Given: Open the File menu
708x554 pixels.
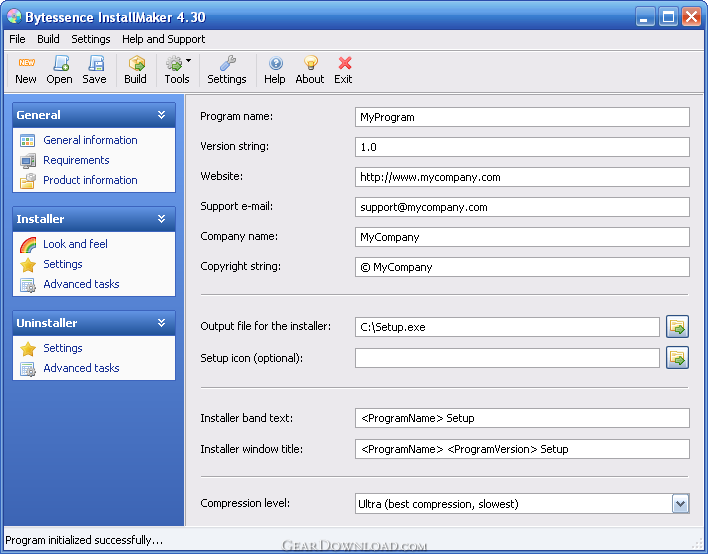Looking at the screenshot, I should tap(17, 39).
